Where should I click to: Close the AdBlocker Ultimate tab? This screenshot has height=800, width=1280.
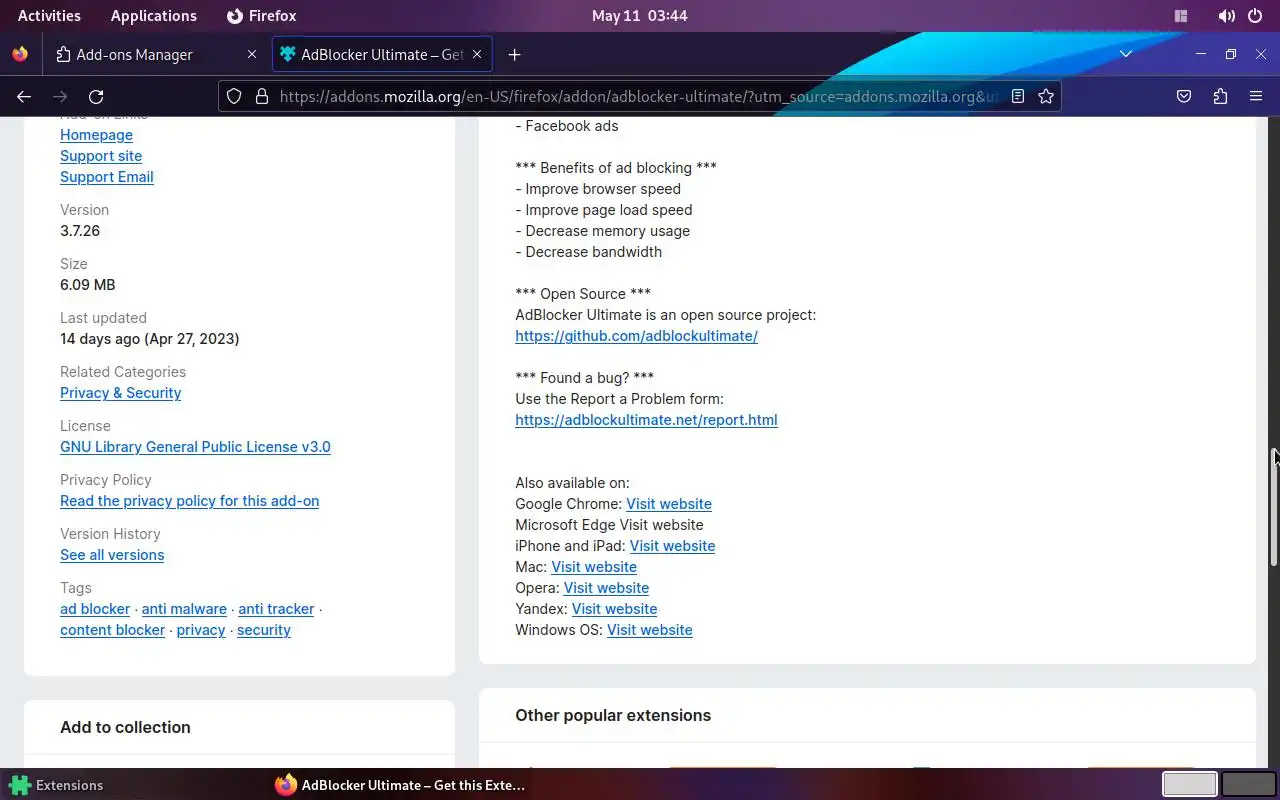point(477,54)
